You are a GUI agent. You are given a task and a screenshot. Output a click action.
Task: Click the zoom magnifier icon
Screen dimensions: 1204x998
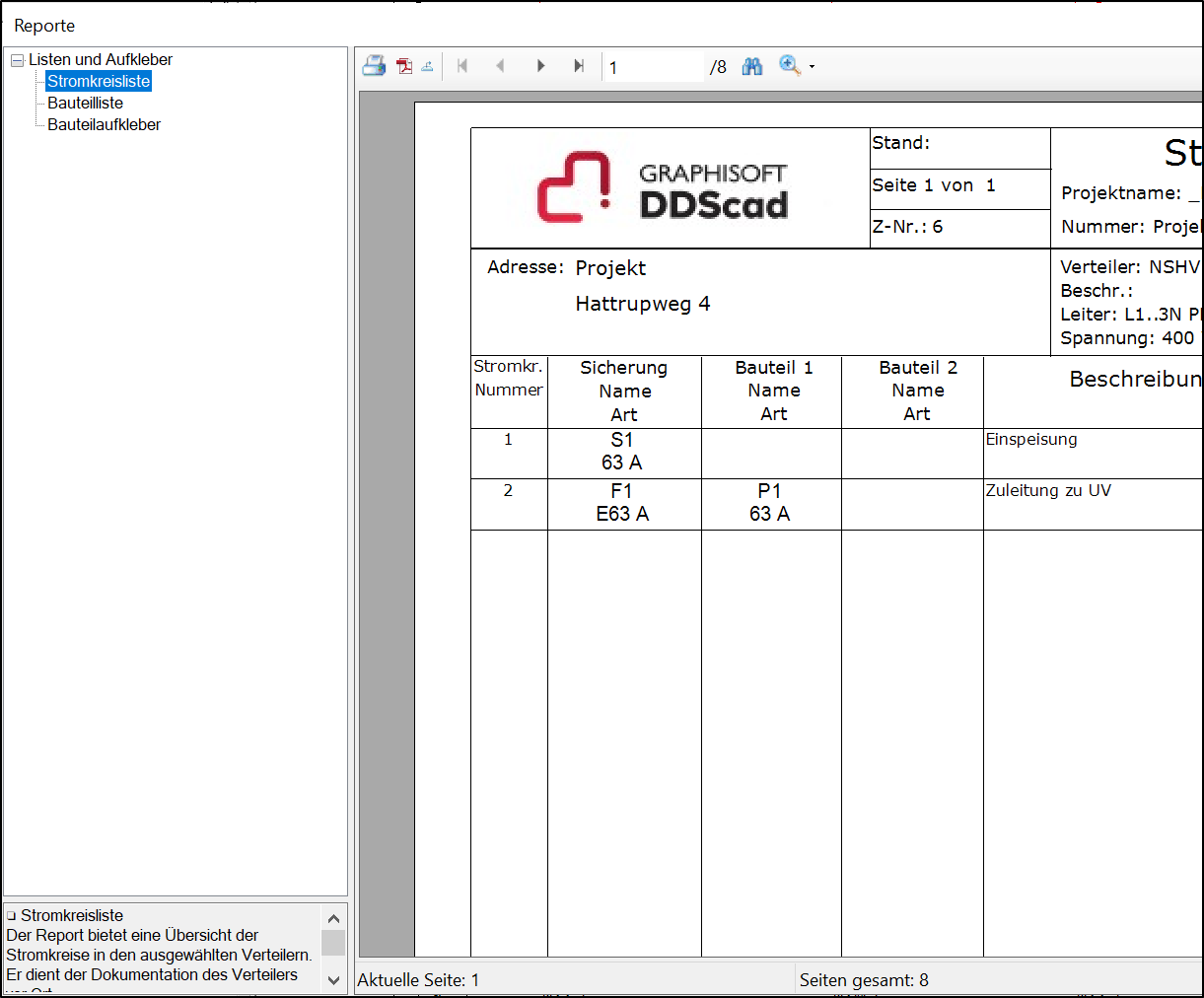coord(790,65)
